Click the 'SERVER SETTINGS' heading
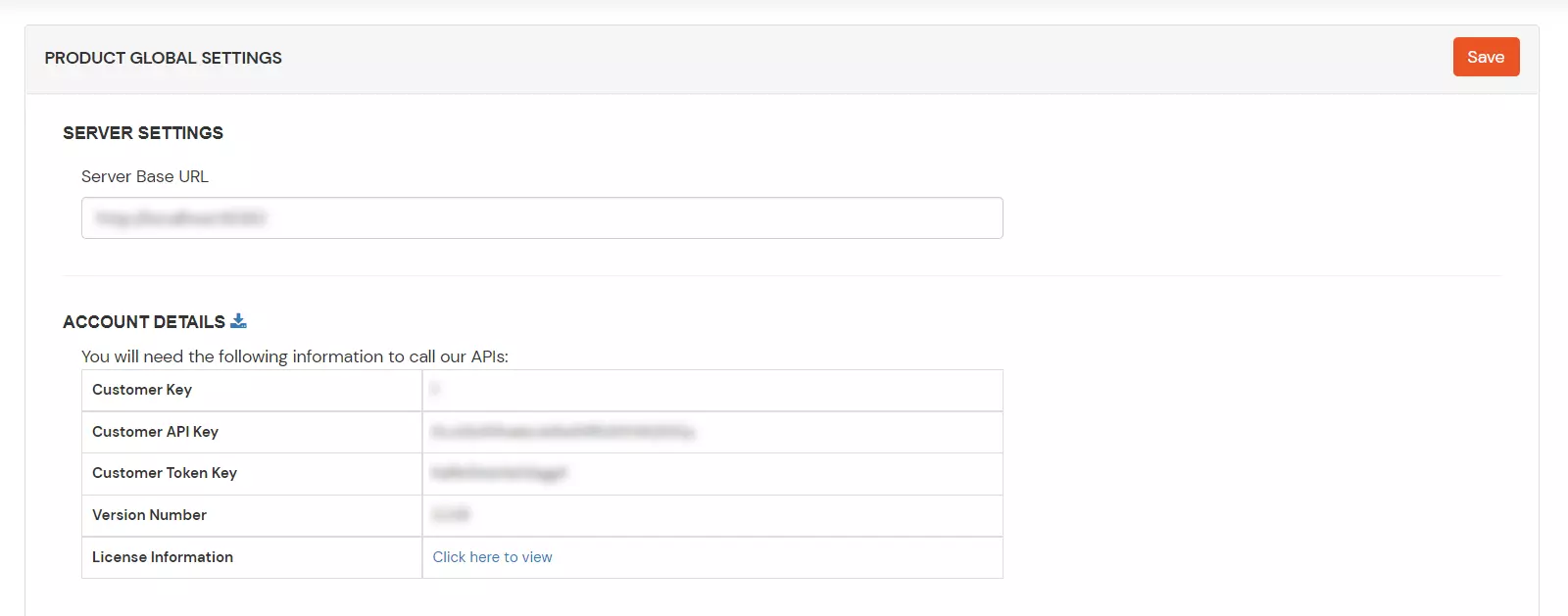This screenshot has height=616, width=1568. point(143,133)
